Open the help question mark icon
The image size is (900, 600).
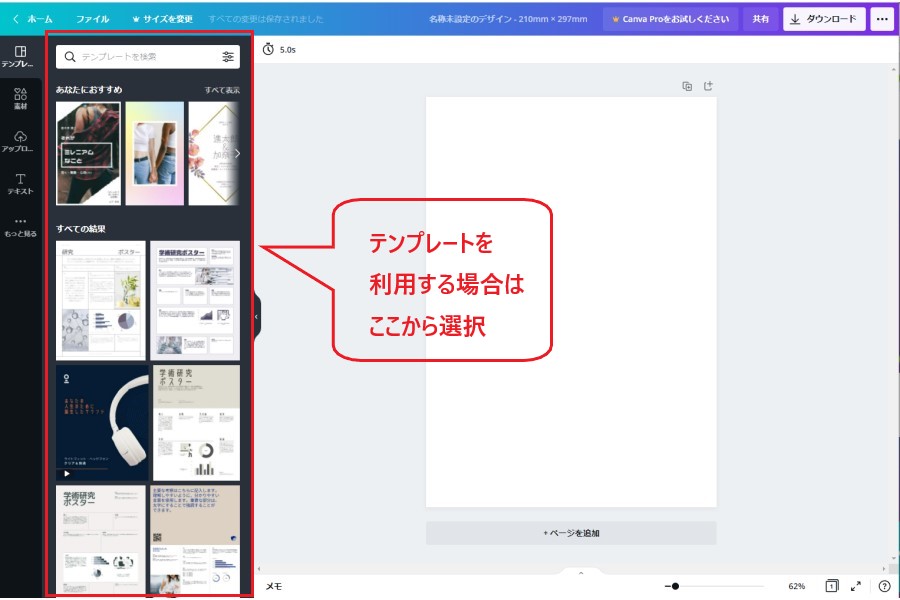pos(884,586)
